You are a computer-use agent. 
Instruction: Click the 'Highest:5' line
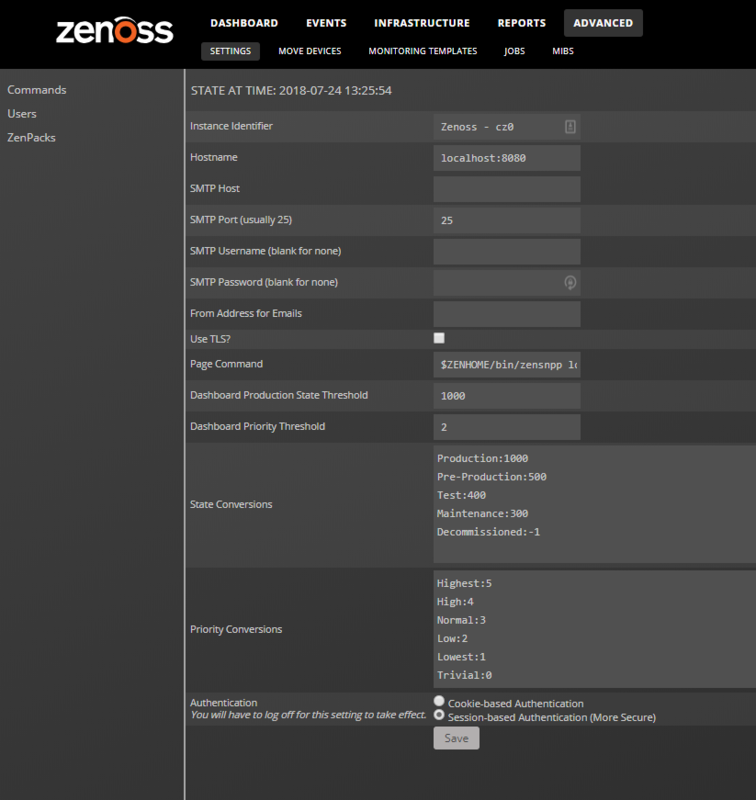pyautogui.click(x=464, y=583)
